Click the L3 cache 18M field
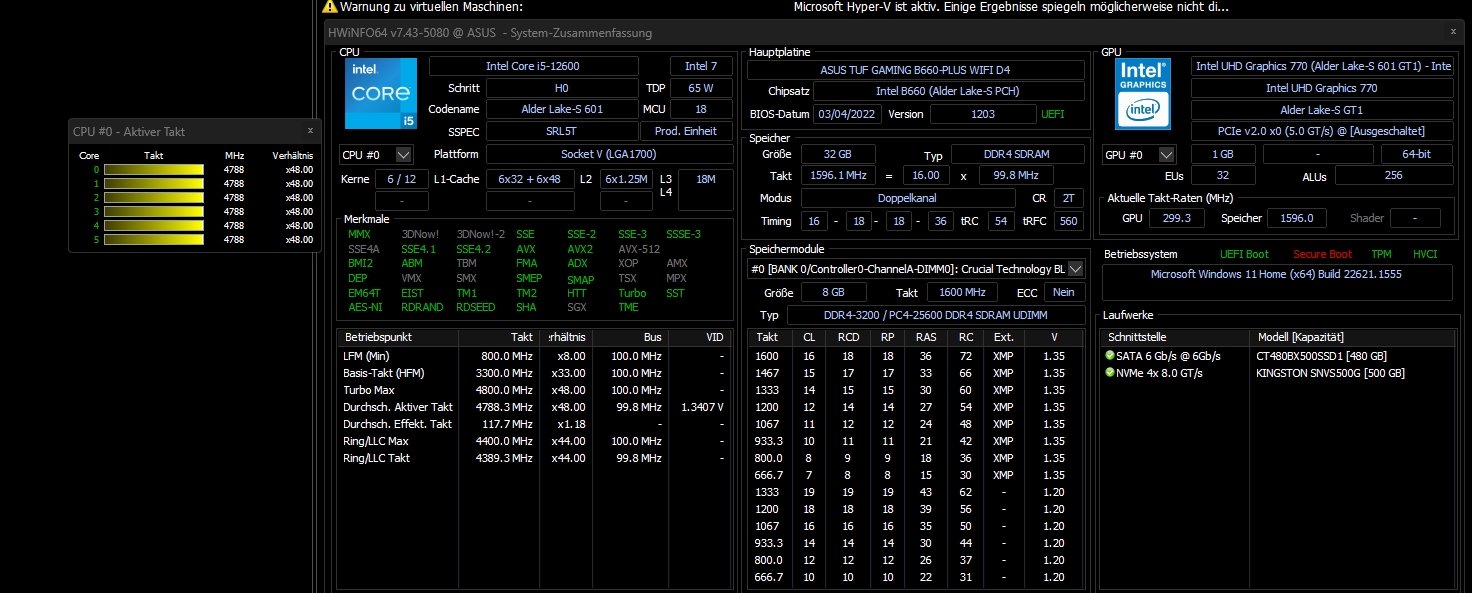Image resolution: width=1472 pixels, height=593 pixels. coord(706,190)
